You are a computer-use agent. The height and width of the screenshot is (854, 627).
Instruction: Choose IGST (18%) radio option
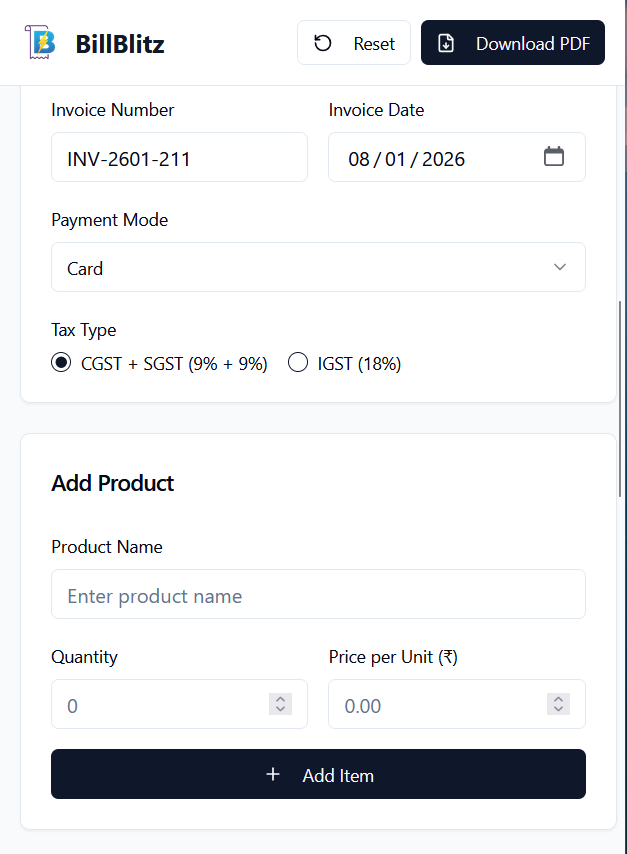(x=298, y=363)
